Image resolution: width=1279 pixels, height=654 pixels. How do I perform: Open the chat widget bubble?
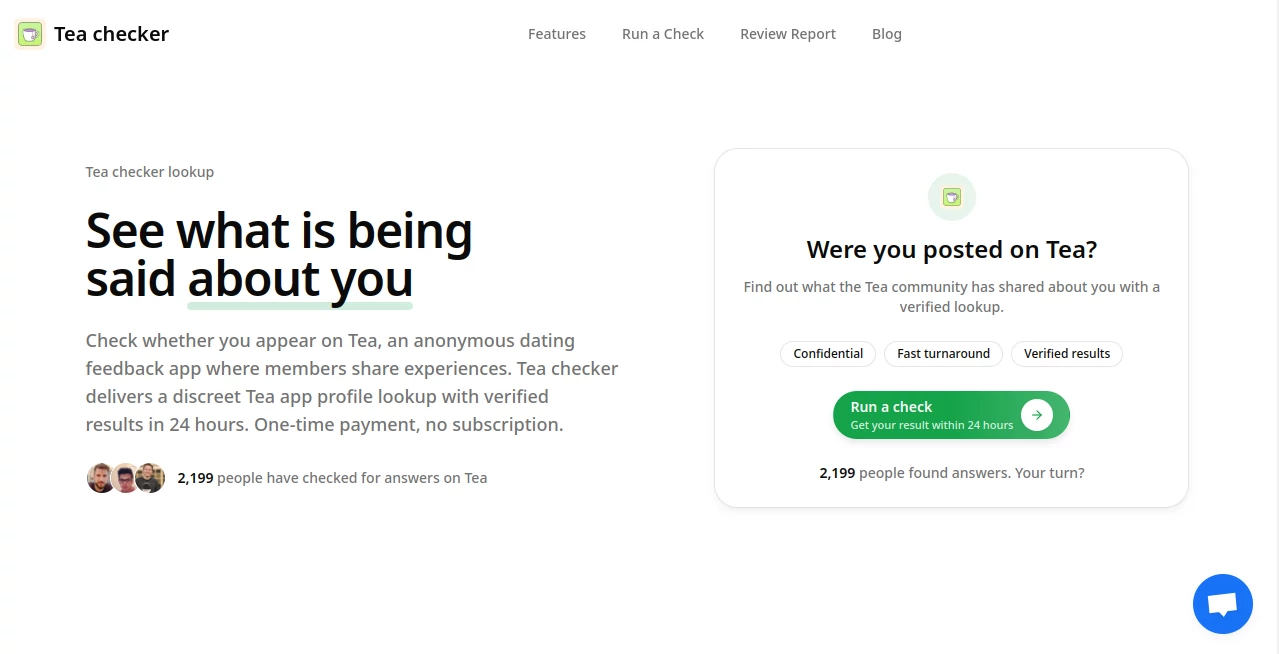(x=1222, y=603)
